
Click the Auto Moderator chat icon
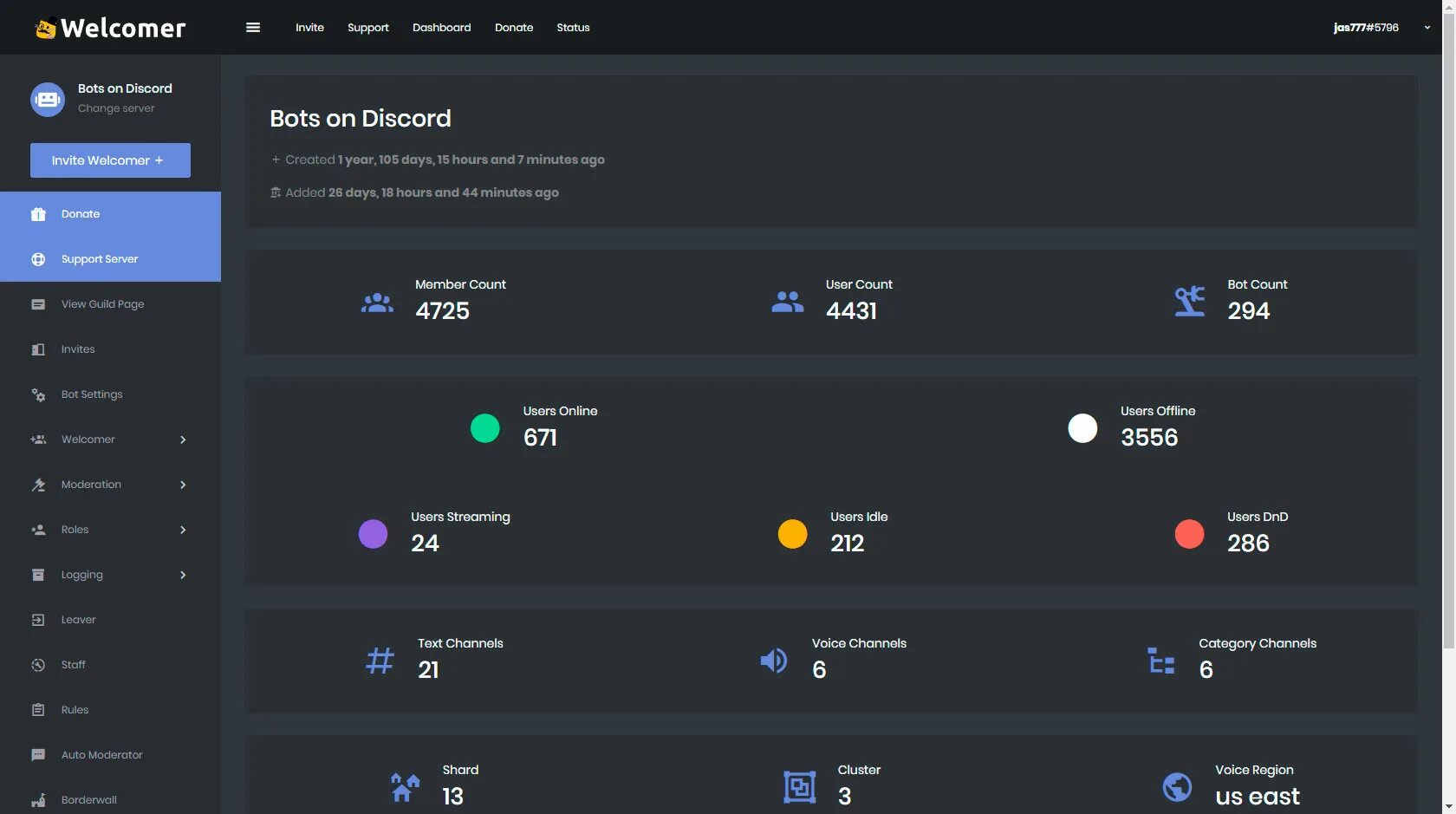point(38,755)
